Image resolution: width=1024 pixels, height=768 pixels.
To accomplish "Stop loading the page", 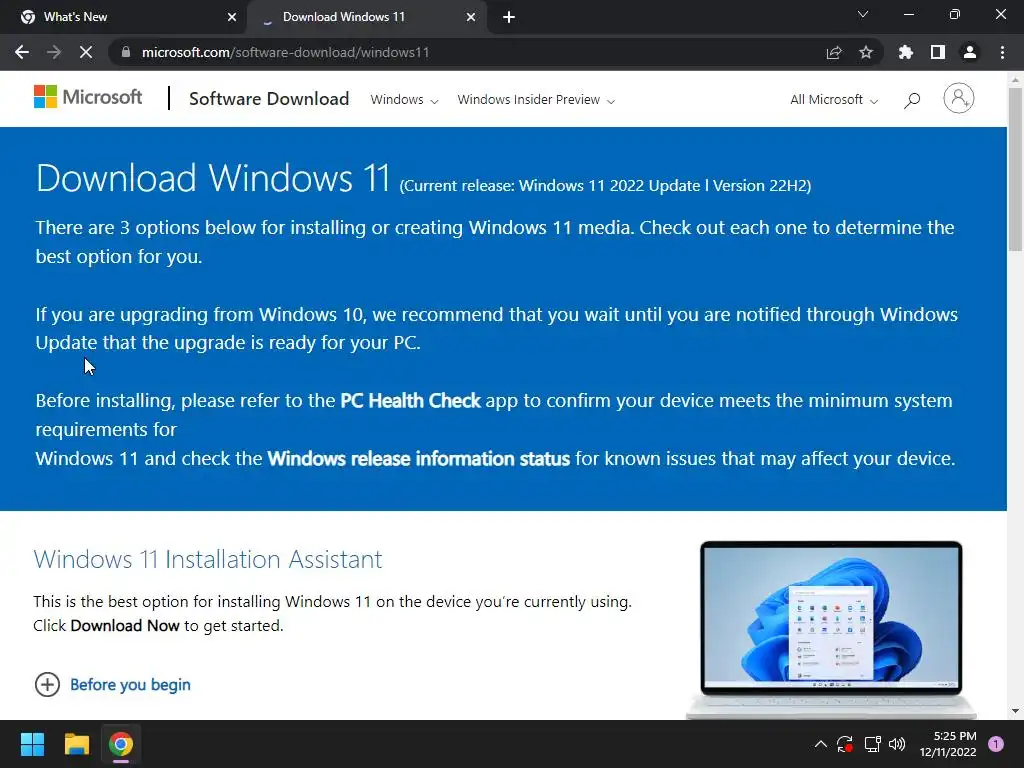I will (x=86, y=52).
